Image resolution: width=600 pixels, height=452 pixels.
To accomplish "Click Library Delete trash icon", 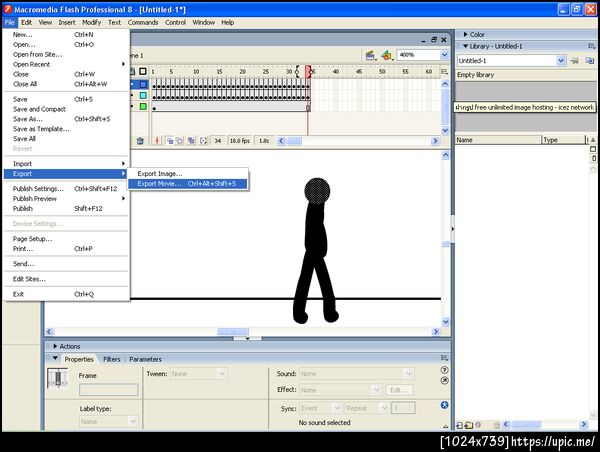I will click(497, 425).
